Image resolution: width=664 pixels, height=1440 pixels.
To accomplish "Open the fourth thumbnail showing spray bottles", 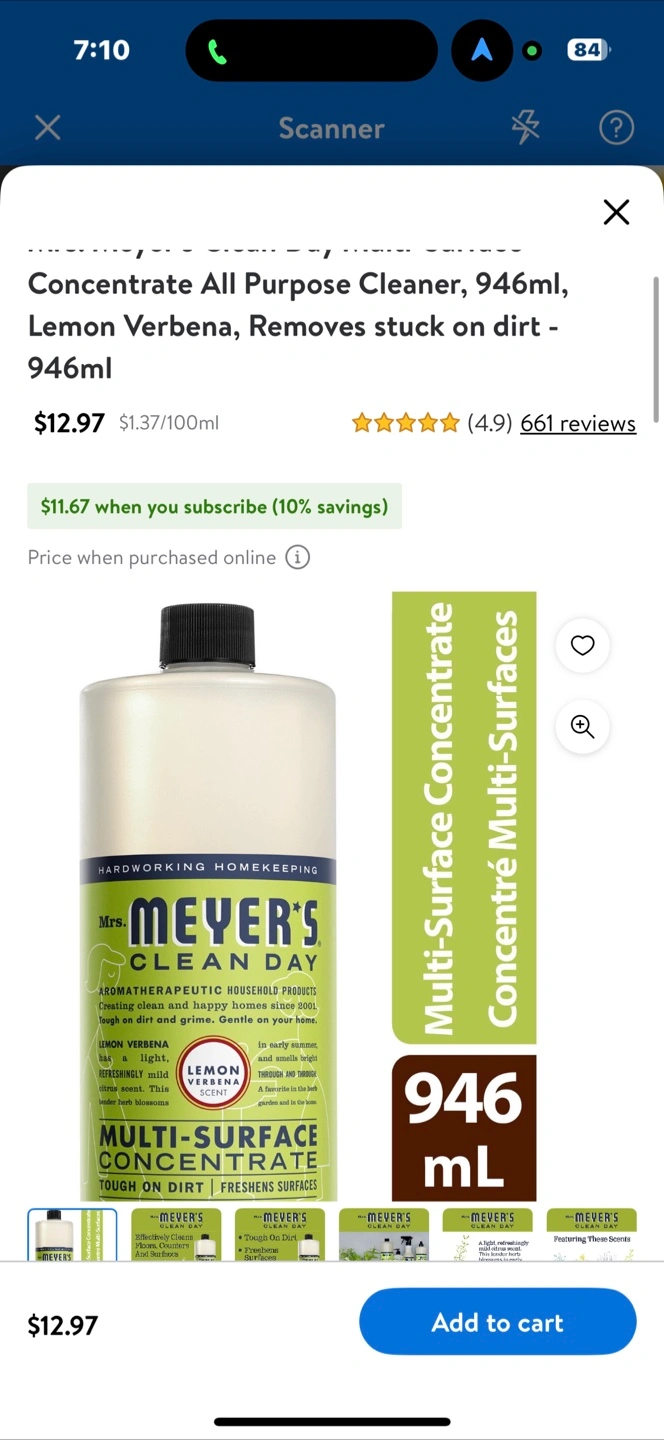I will click(384, 1235).
